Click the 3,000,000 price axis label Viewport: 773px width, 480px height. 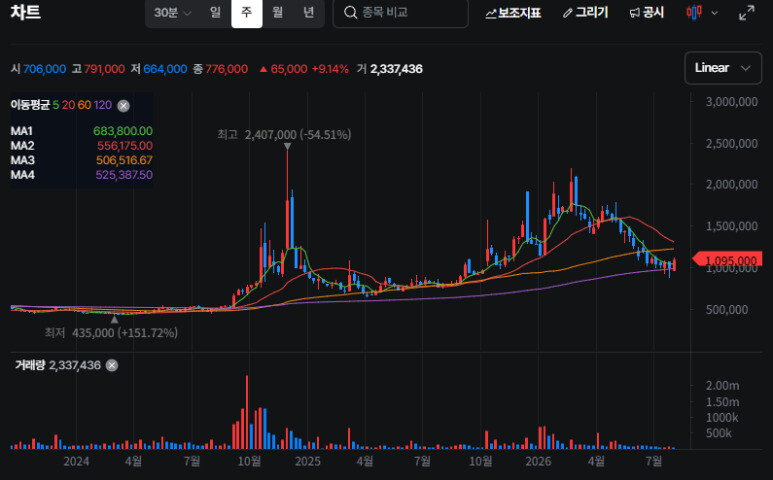[x=732, y=102]
